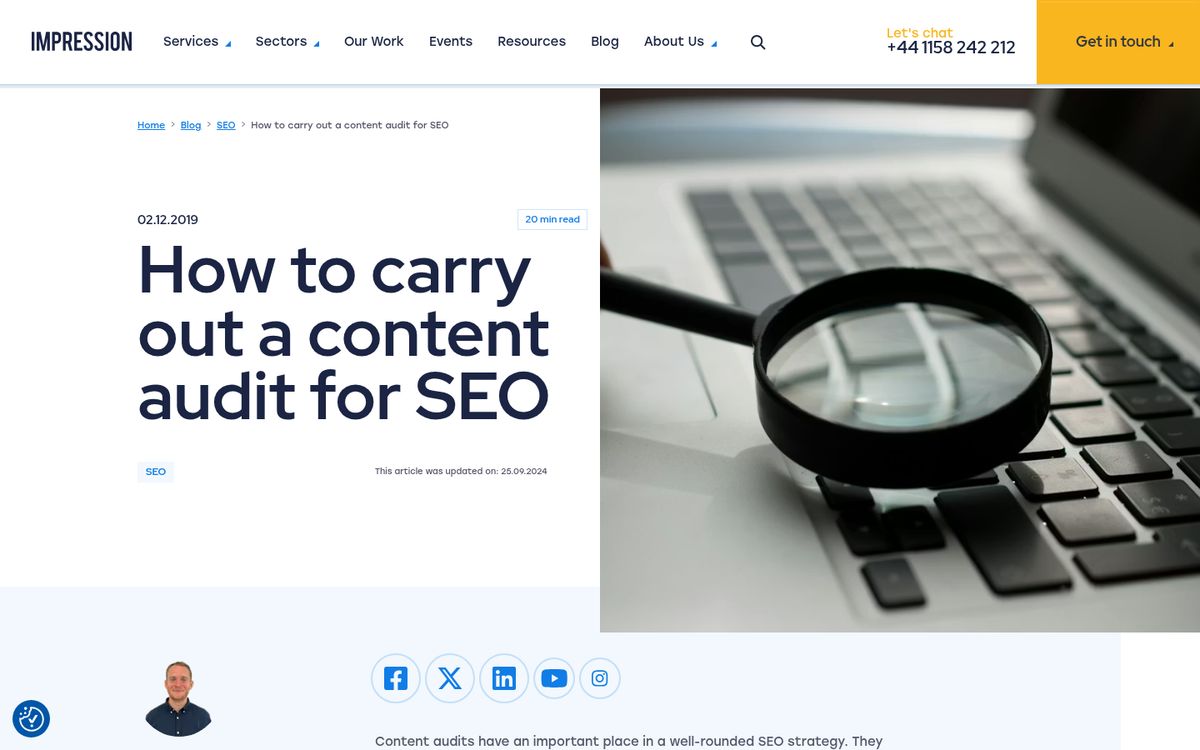
Task: Navigate to Blog in the top menu
Action: (x=605, y=42)
